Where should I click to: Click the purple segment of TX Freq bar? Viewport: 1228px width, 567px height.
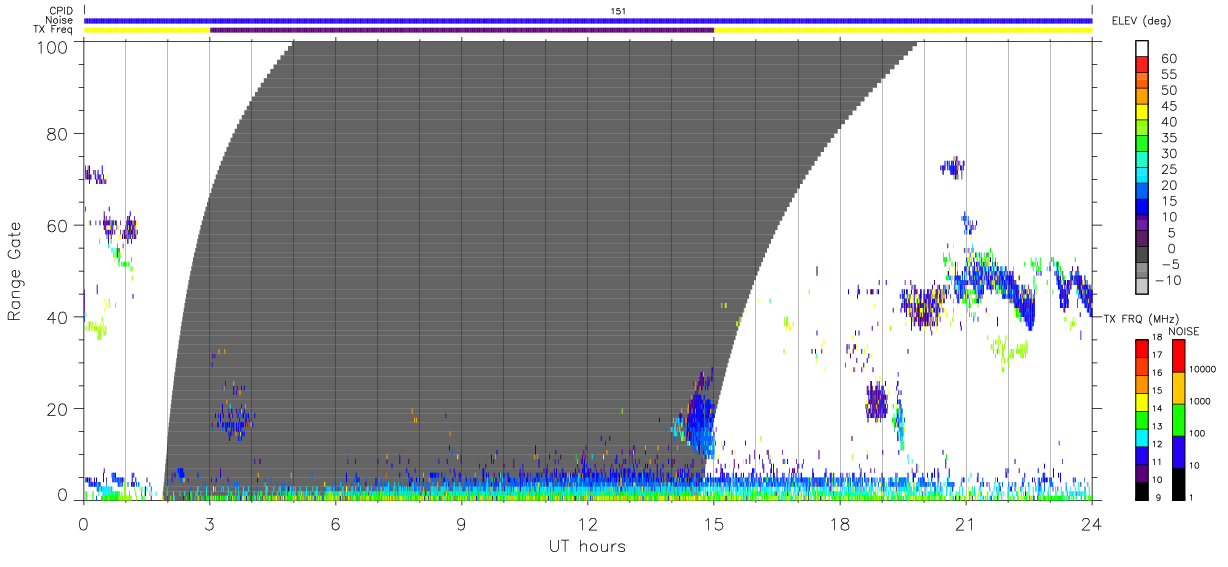[462, 30]
